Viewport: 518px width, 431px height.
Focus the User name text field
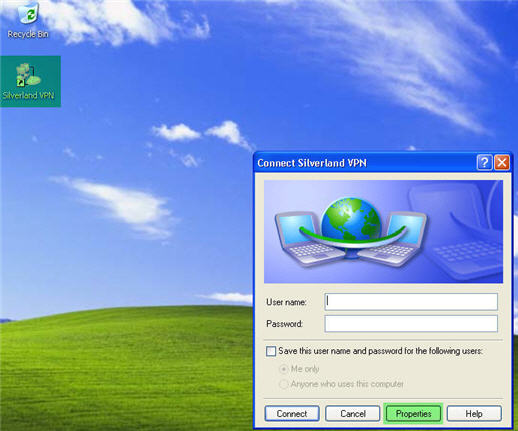(411, 302)
